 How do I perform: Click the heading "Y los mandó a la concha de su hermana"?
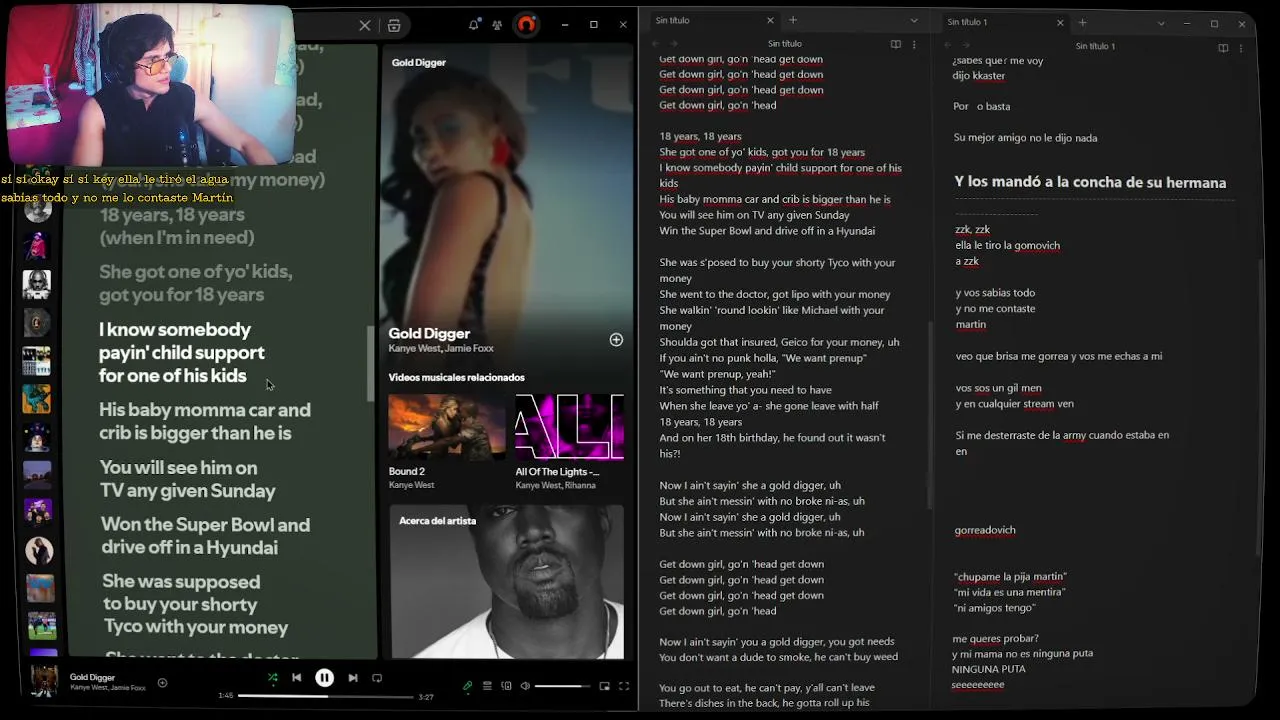[1090, 182]
